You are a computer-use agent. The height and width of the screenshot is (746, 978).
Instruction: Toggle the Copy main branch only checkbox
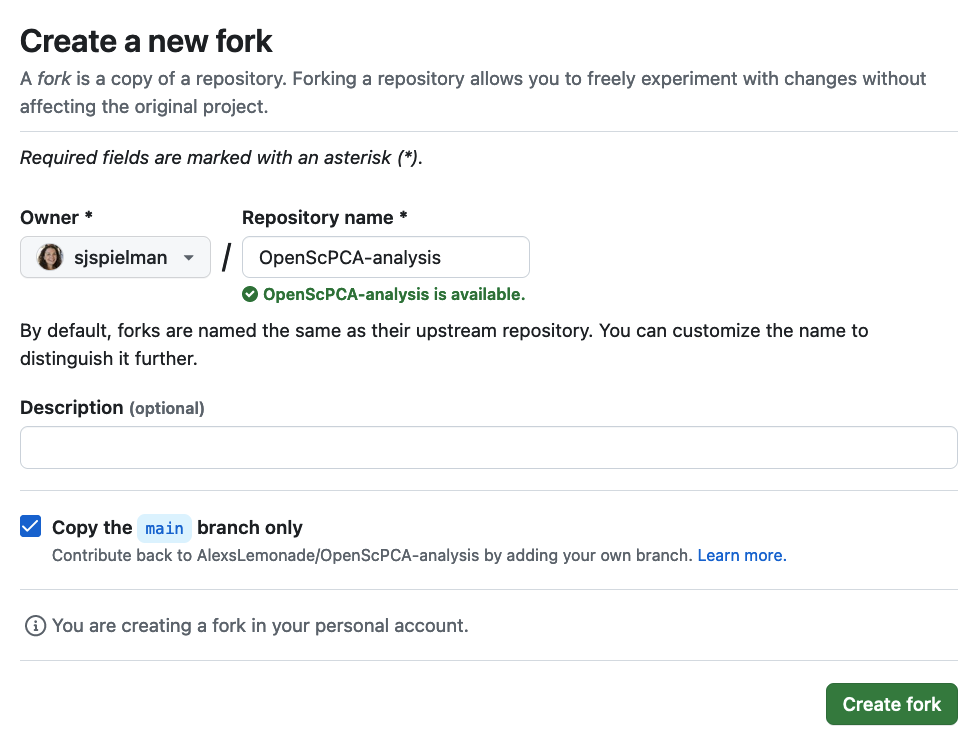point(31,526)
